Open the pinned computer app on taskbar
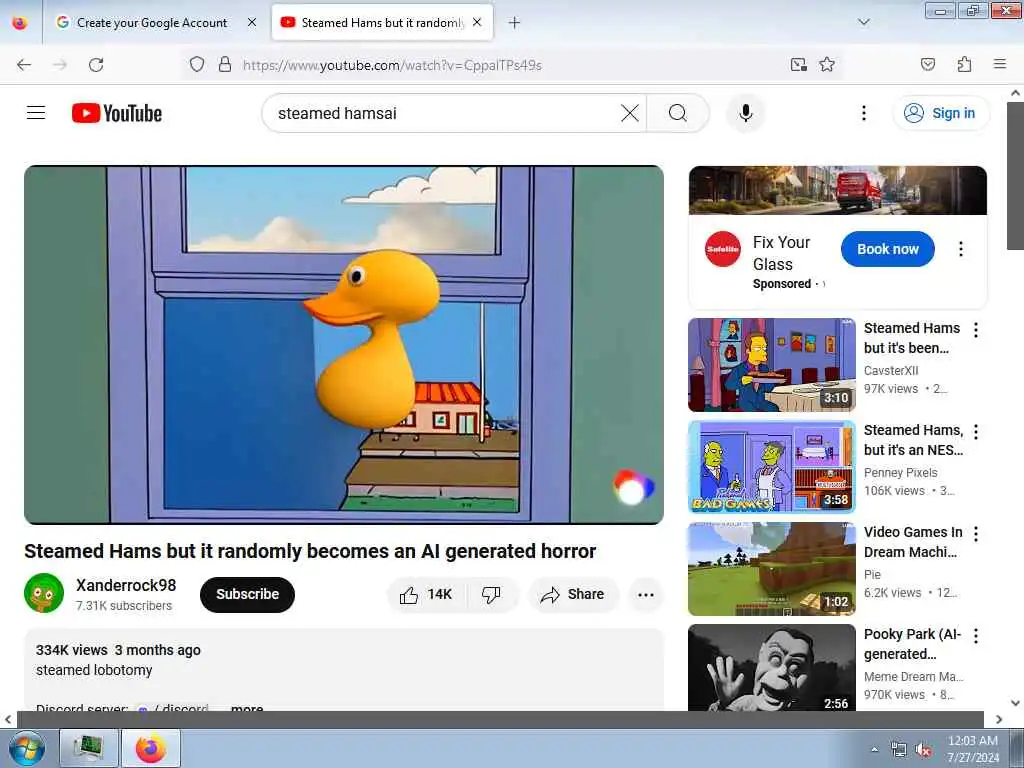Viewport: 1024px width, 768px height. [x=88, y=748]
